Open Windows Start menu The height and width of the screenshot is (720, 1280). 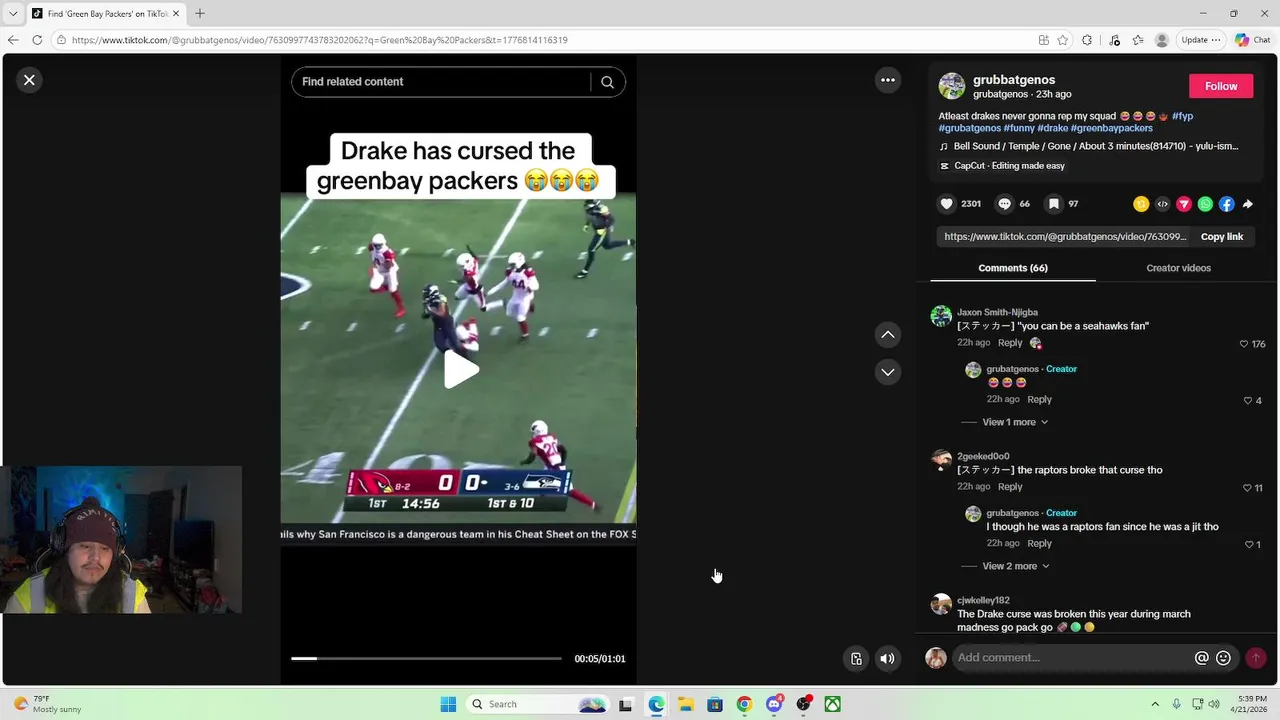[x=448, y=704]
